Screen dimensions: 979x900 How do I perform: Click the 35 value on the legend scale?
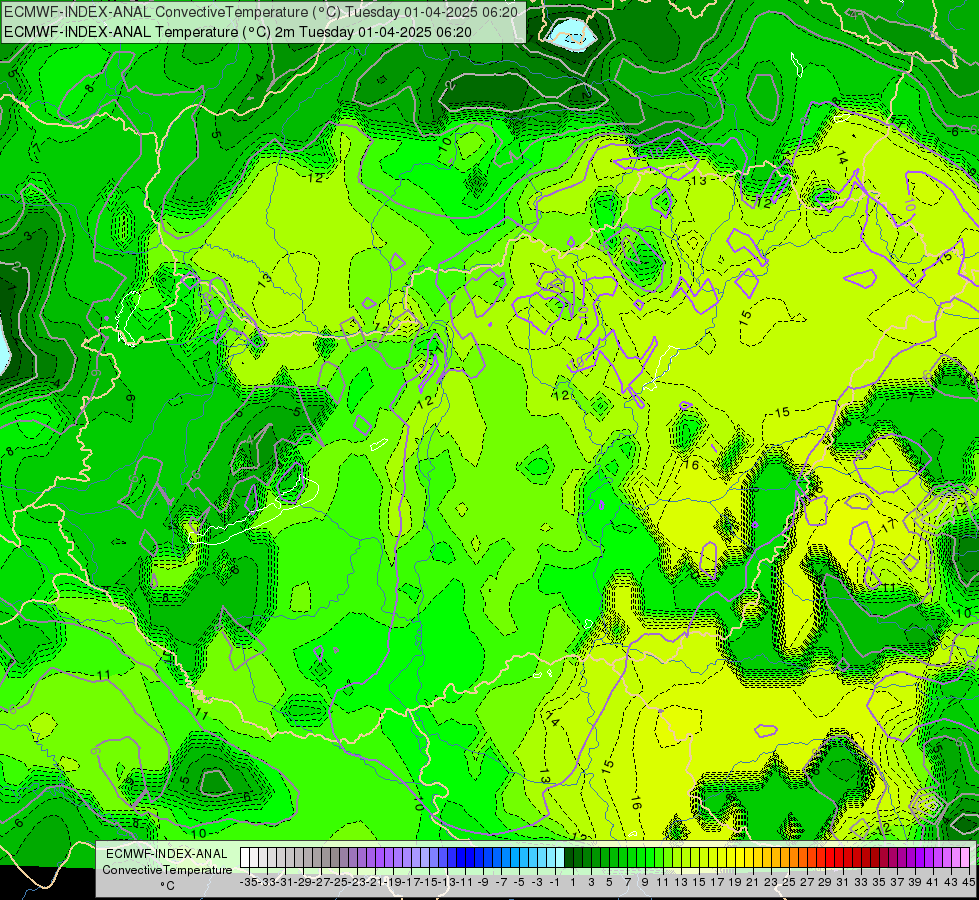(878, 882)
